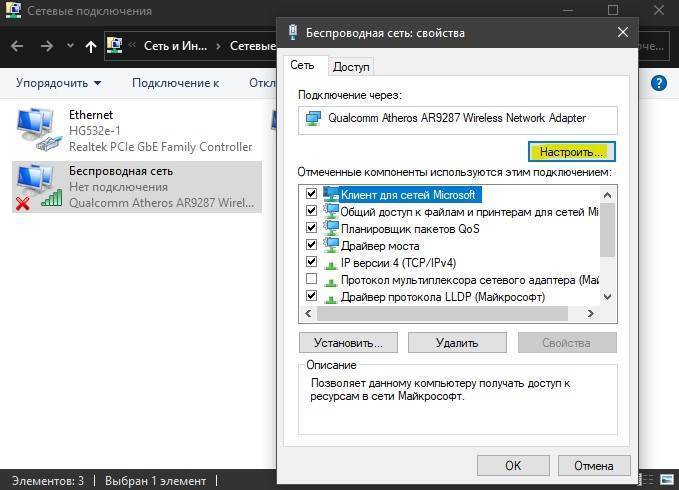
Task: Uncheck 'Общий доступ к файлам и принтерам' checkbox
Action: 311,211
